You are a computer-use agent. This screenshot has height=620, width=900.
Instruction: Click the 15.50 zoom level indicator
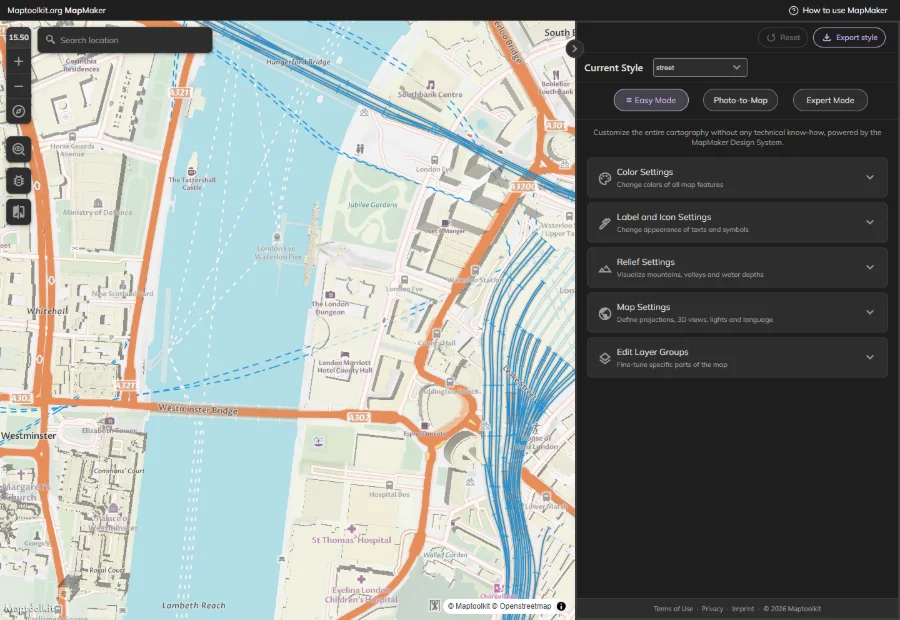[x=18, y=37]
